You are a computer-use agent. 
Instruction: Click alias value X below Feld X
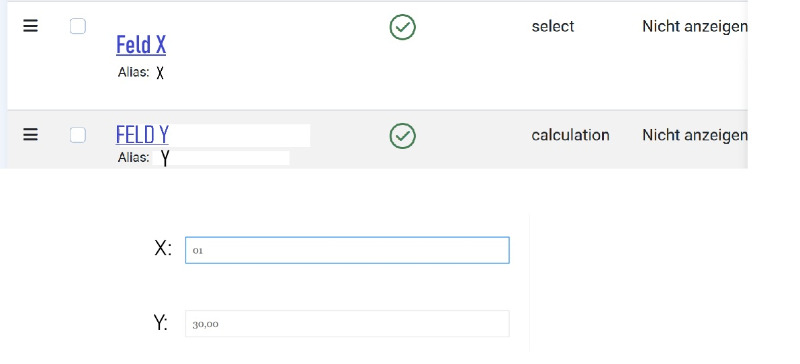[160, 74]
